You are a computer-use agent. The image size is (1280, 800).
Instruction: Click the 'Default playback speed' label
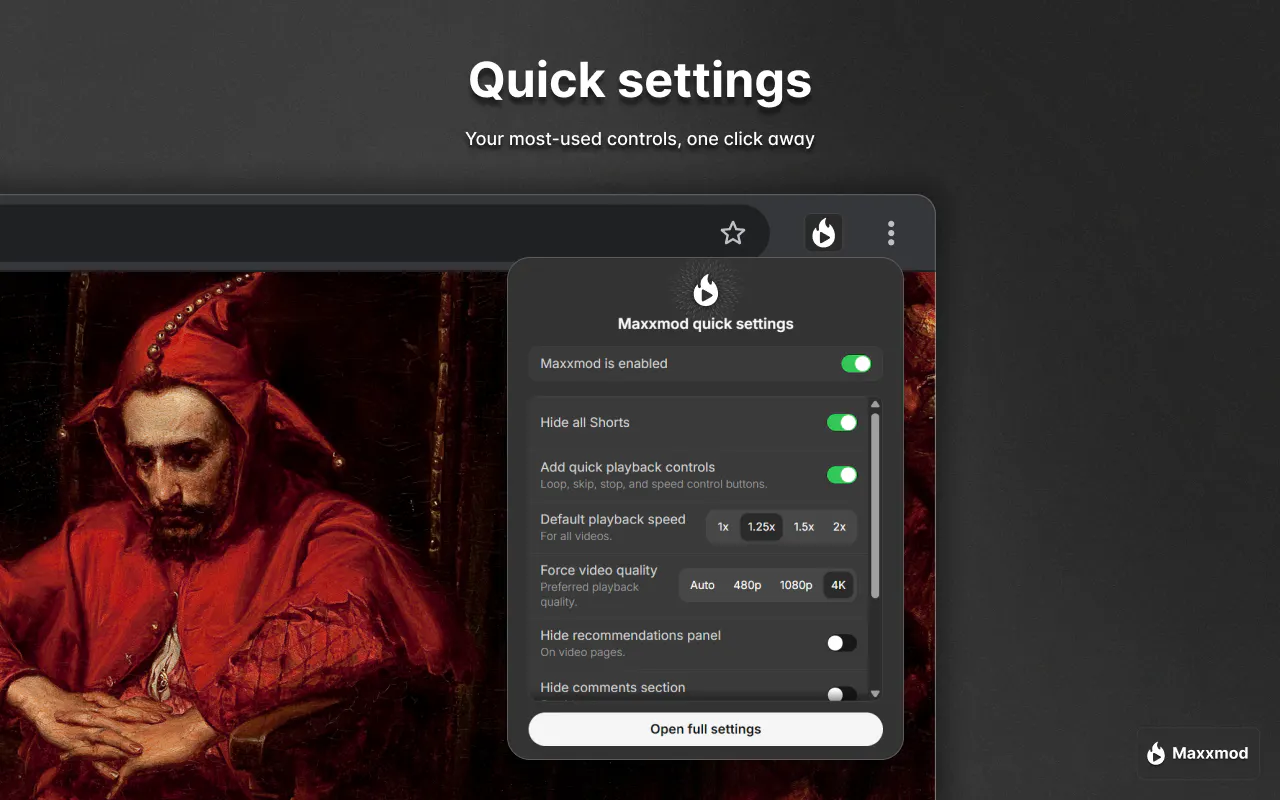click(613, 519)
